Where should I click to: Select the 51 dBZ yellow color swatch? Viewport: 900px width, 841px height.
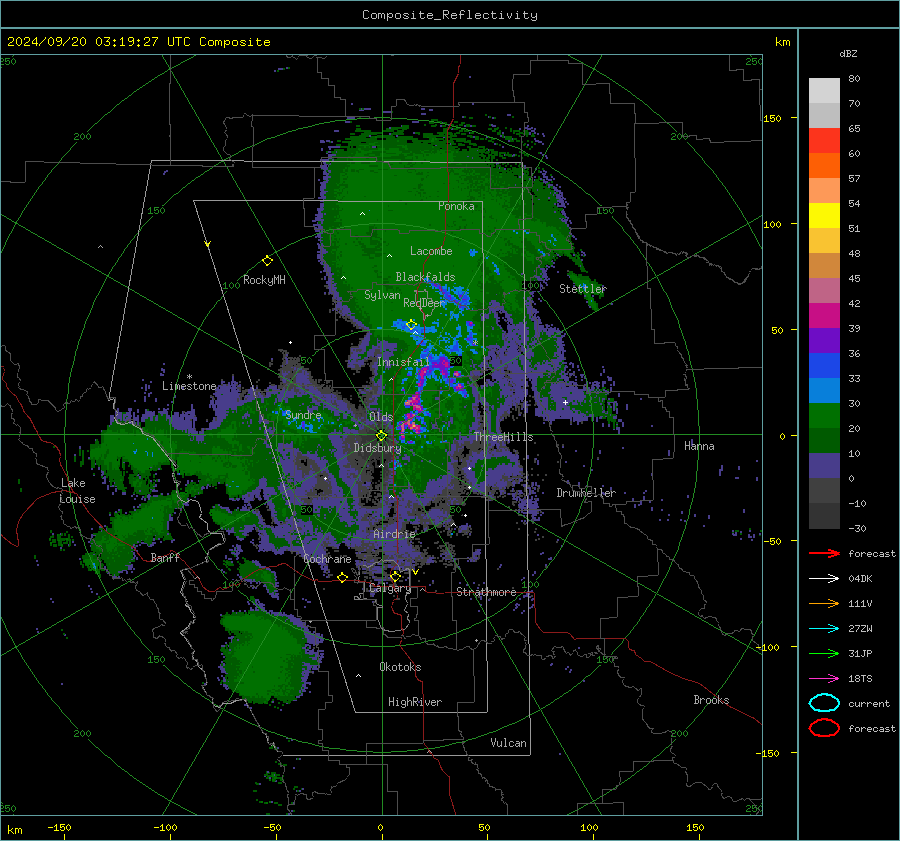click(824, 216)
